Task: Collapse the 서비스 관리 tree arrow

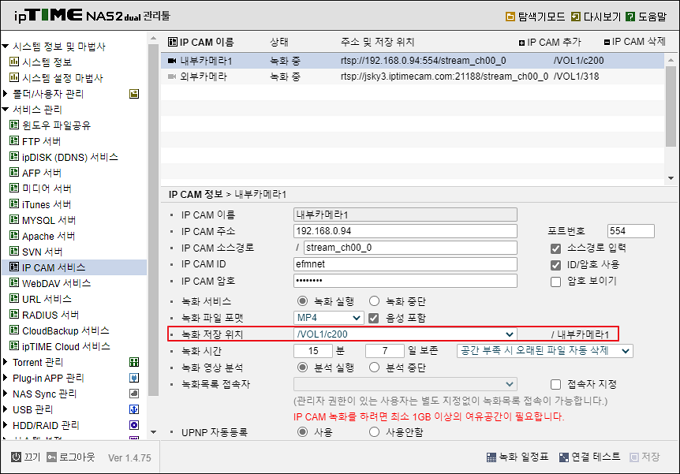Action: click(5, 109)
